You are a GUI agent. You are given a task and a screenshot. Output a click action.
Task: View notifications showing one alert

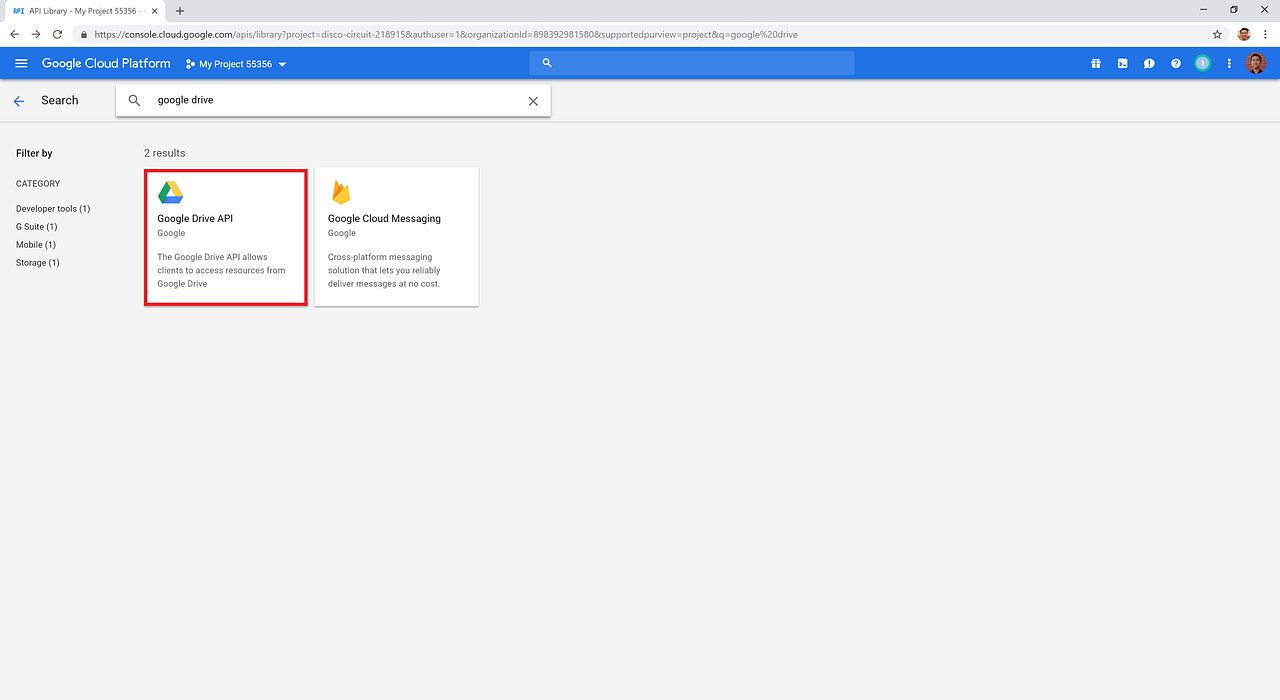(x=1202, y=63)
